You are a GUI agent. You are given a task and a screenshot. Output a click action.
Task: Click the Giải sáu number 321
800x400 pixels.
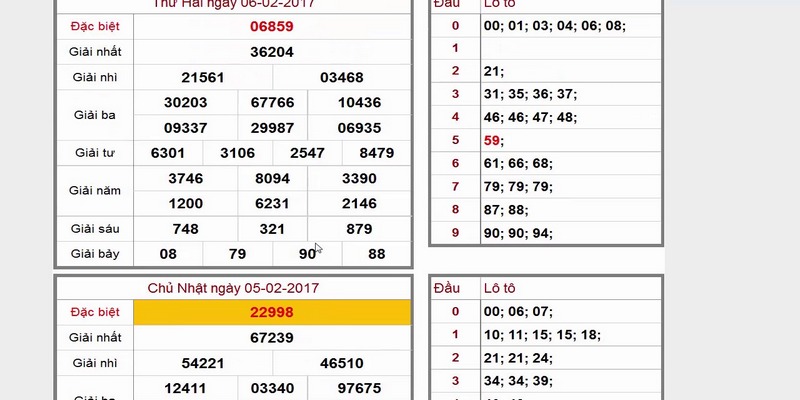click(271, 229)
